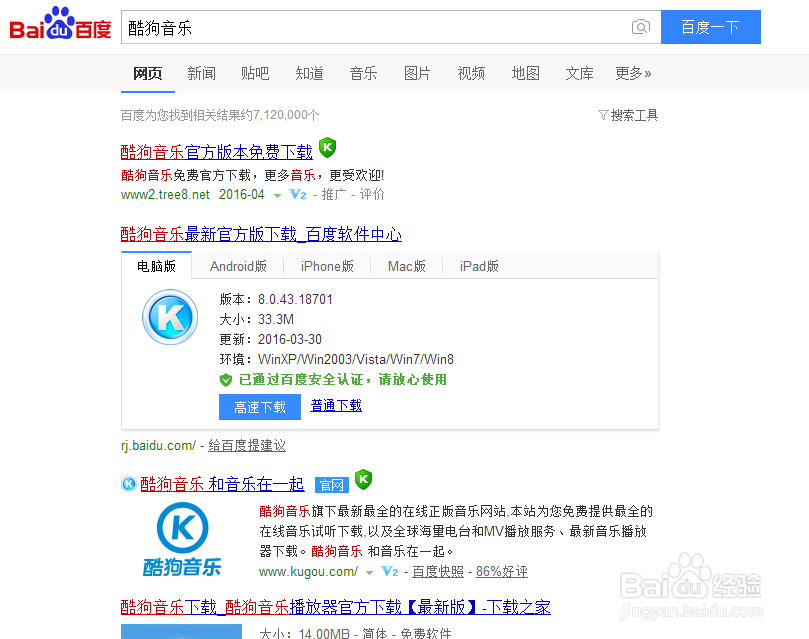Switch to Android版 tab
This screenshot has width=809, height=639.
238,266
